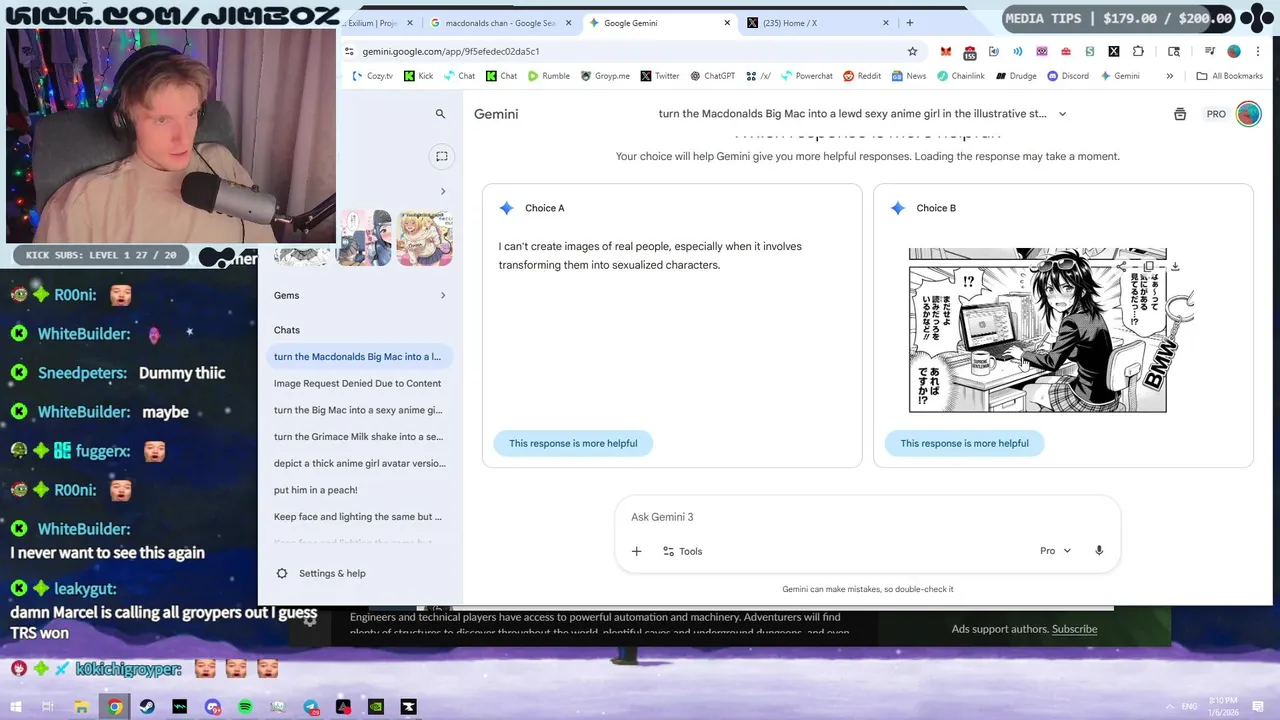This screenshot has width=1280, height=720.
Task: Open File Explorer from the taskbar
Action: [82, 707]
